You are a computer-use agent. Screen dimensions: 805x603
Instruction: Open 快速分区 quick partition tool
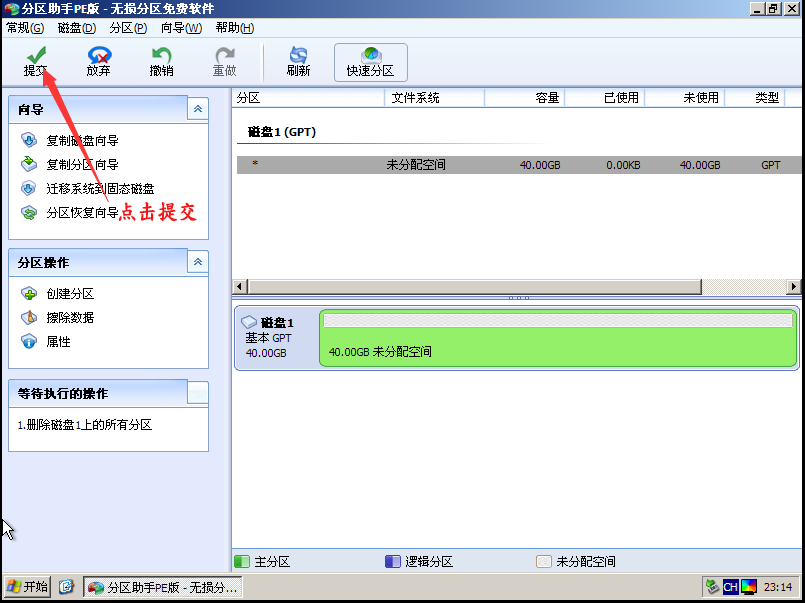tap(371, 62)
